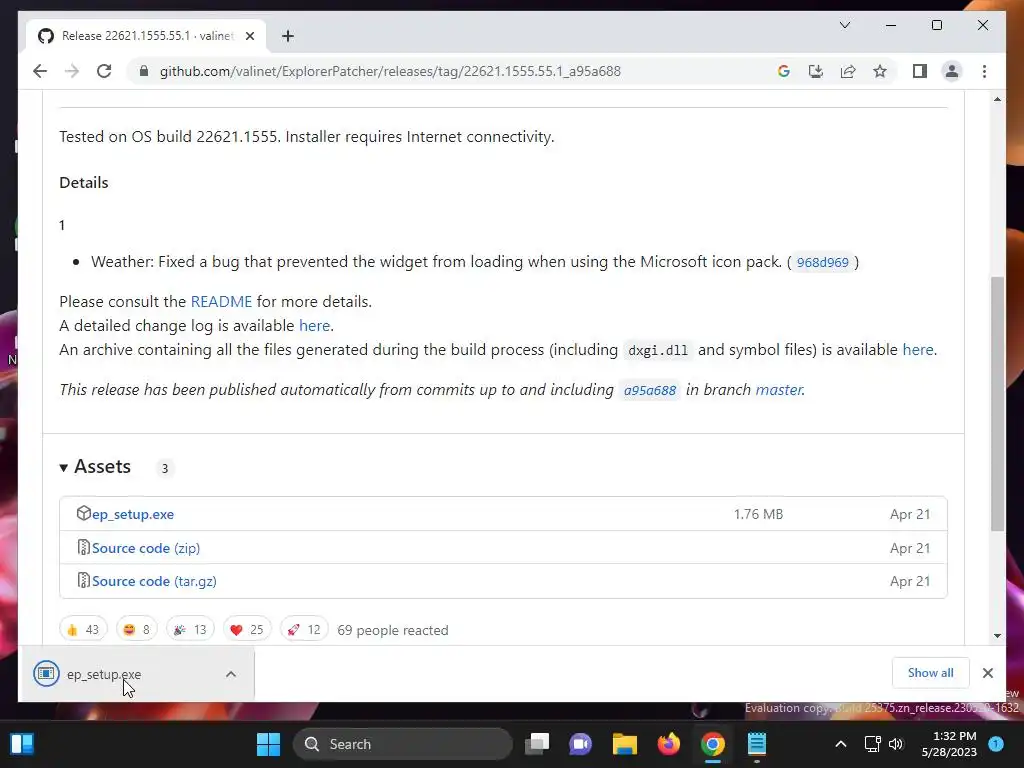The width and height of the screenshot is (1024, 768).
Task: Collapse the Assets section triangle
Action: pos(63,468)
